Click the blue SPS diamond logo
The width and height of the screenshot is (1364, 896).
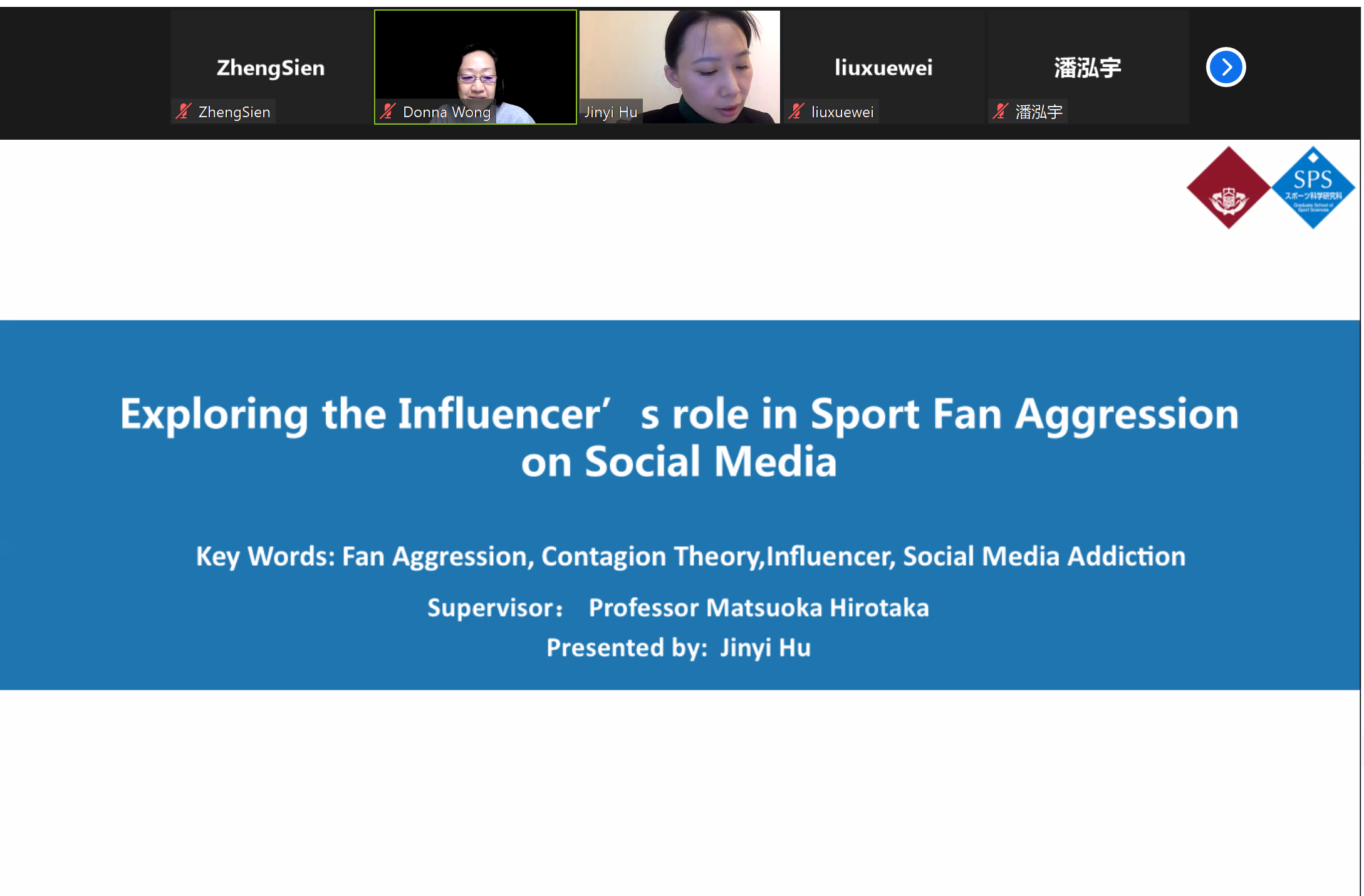pos(1313,187)
